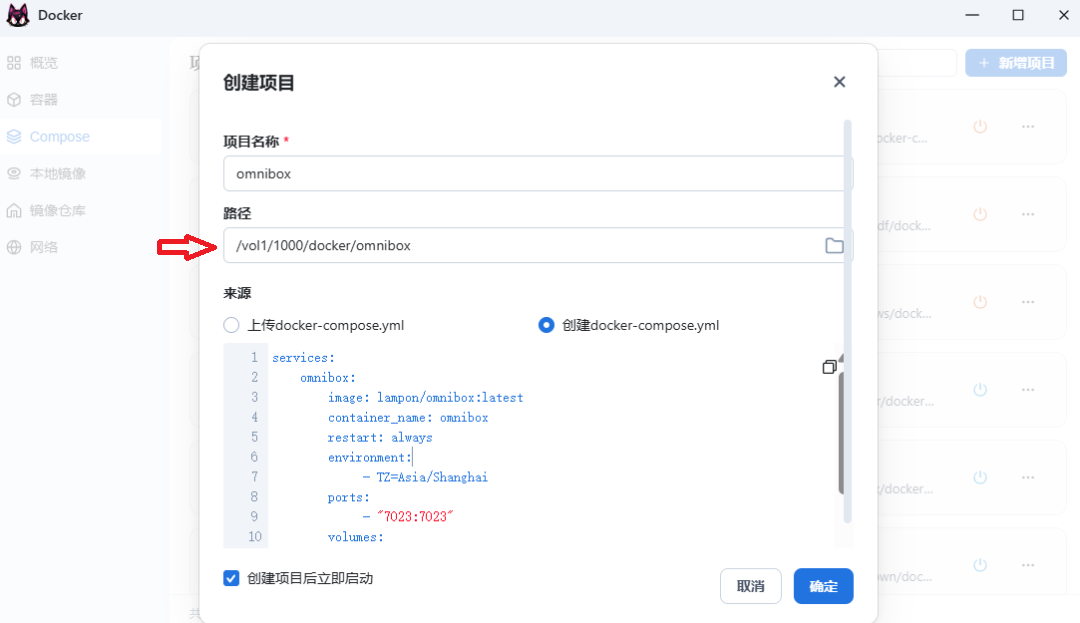Click the Compose layers icon
Screen dimensions: 1080x623
click(14, 136)
